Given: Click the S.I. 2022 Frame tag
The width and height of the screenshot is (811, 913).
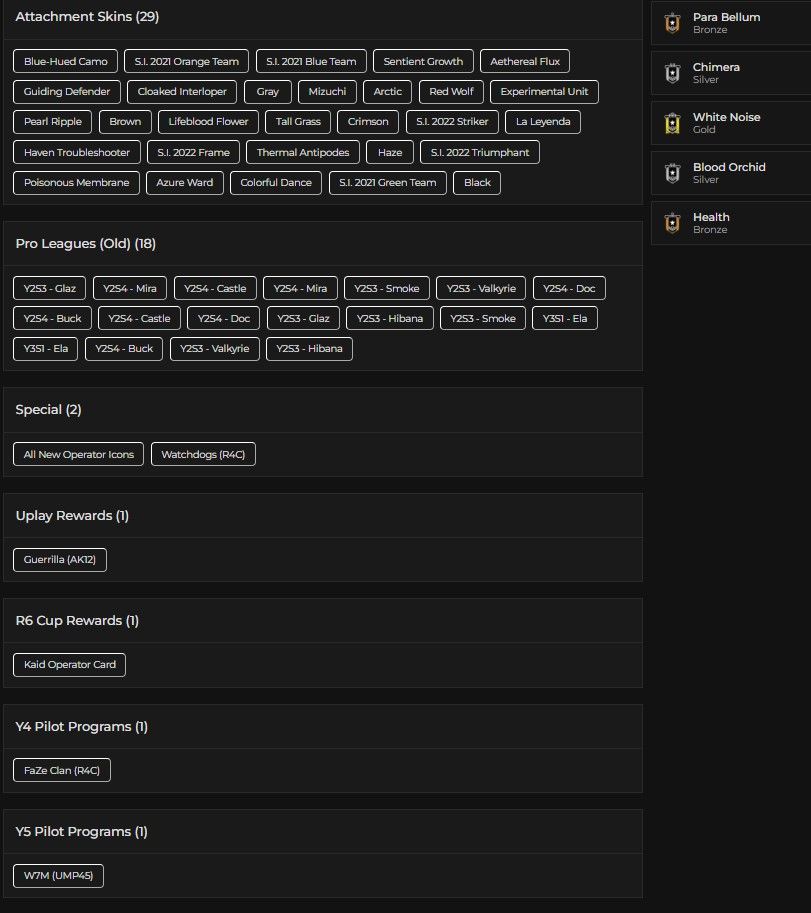Looking at the screenshot, I should click(x=193, y=153).
